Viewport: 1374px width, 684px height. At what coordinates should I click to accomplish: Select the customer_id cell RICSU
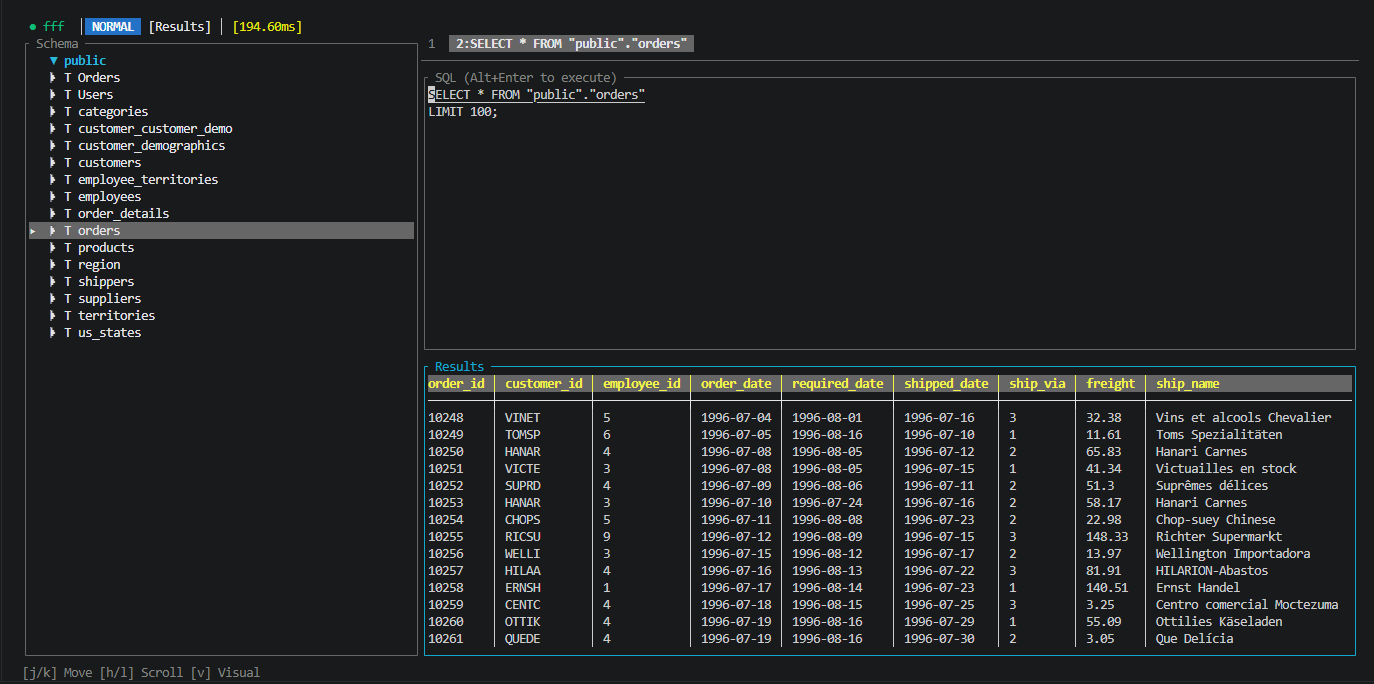point(522,537)
